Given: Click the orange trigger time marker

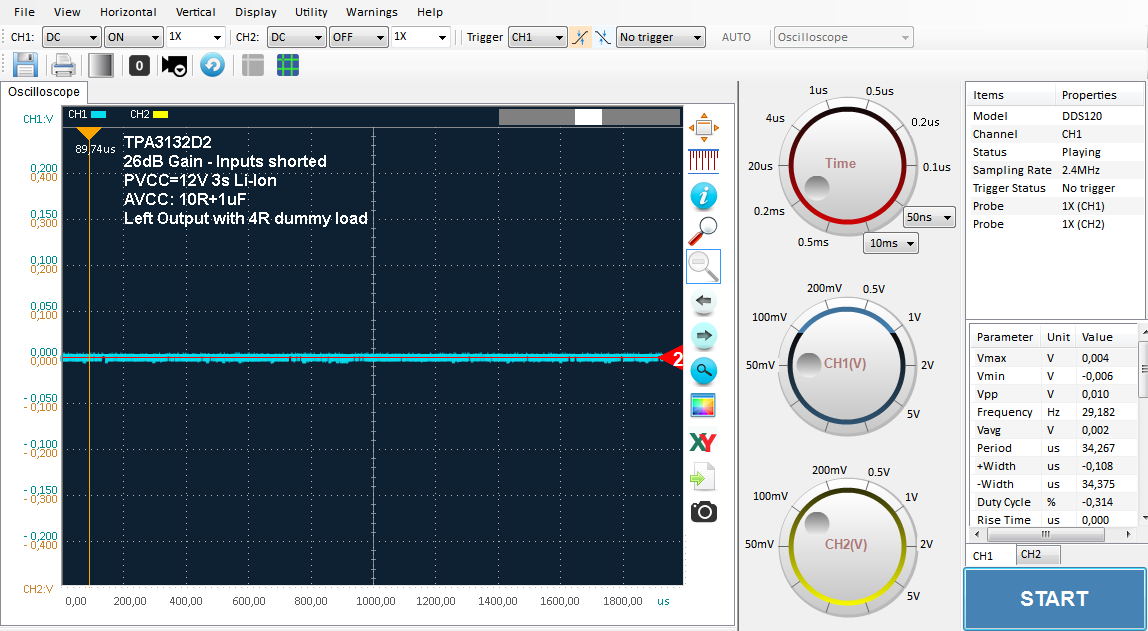Looking at the screenshot, I should [89, 133].
